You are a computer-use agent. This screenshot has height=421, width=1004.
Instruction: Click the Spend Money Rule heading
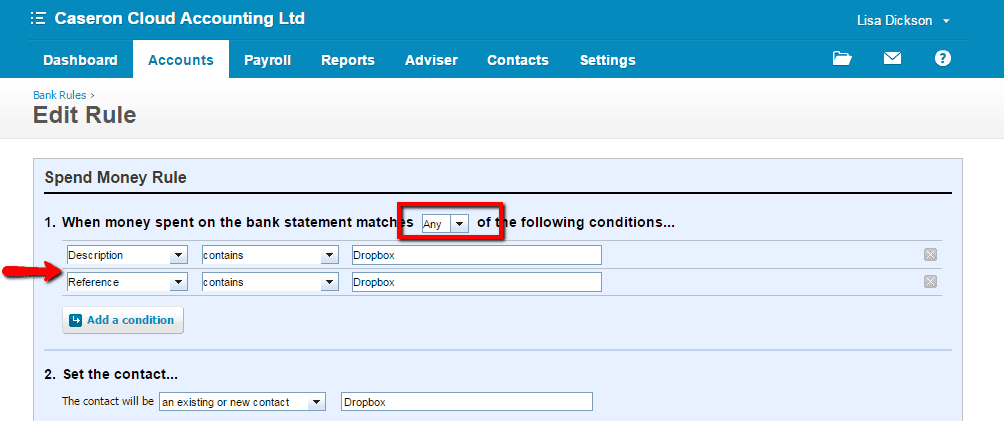click(x=115, y=177)
